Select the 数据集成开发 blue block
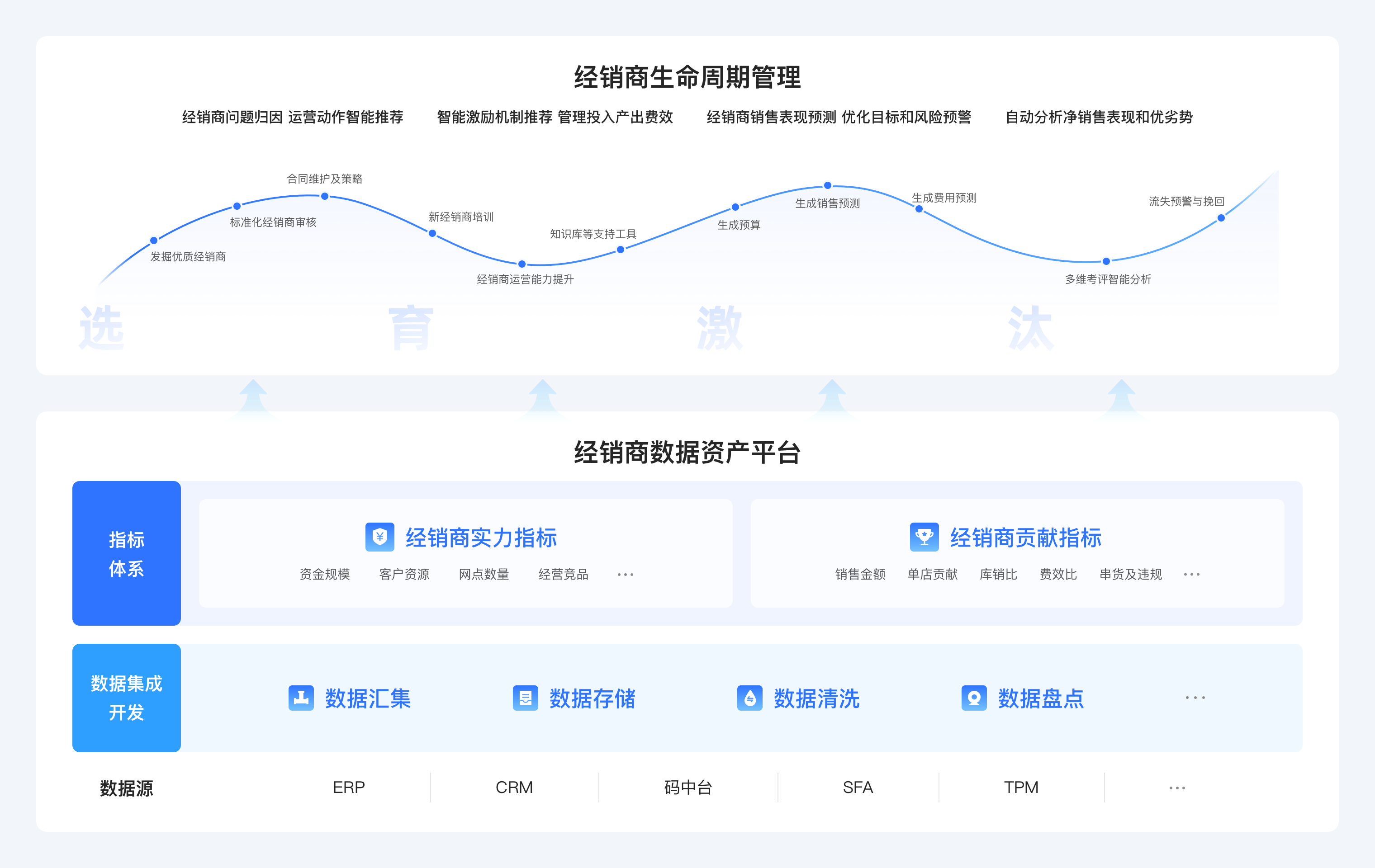 pyautogui.click(x=127, y=698)
